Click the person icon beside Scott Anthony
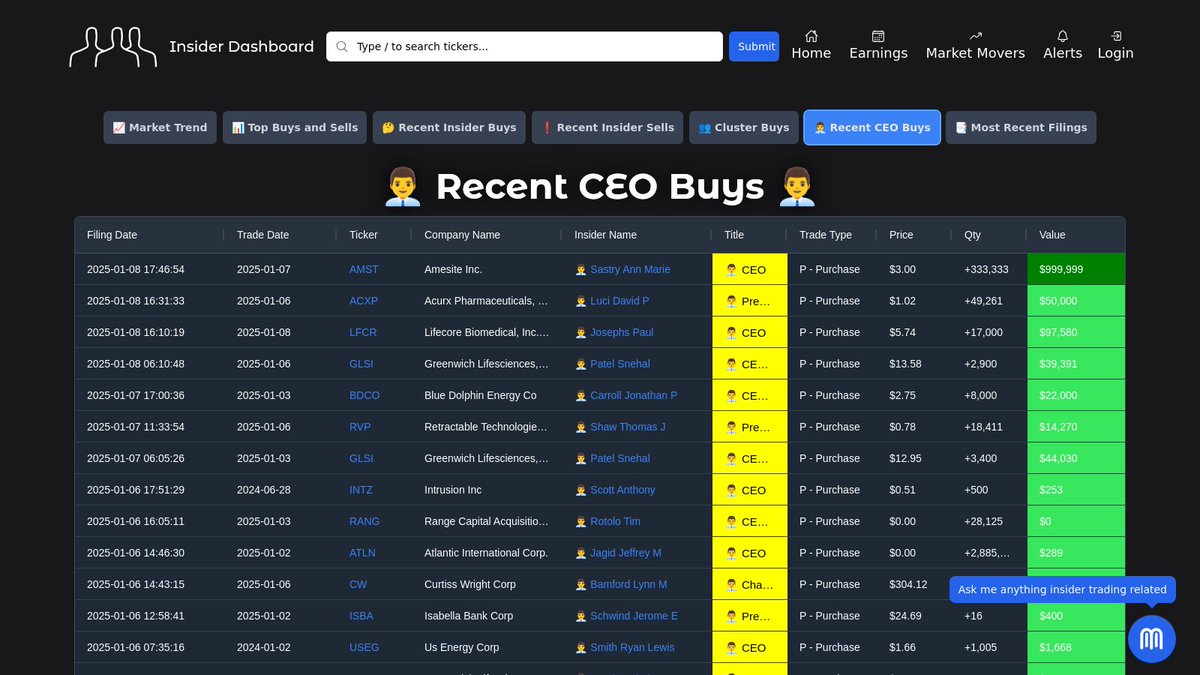The image size is (1200, 675). 581,490
